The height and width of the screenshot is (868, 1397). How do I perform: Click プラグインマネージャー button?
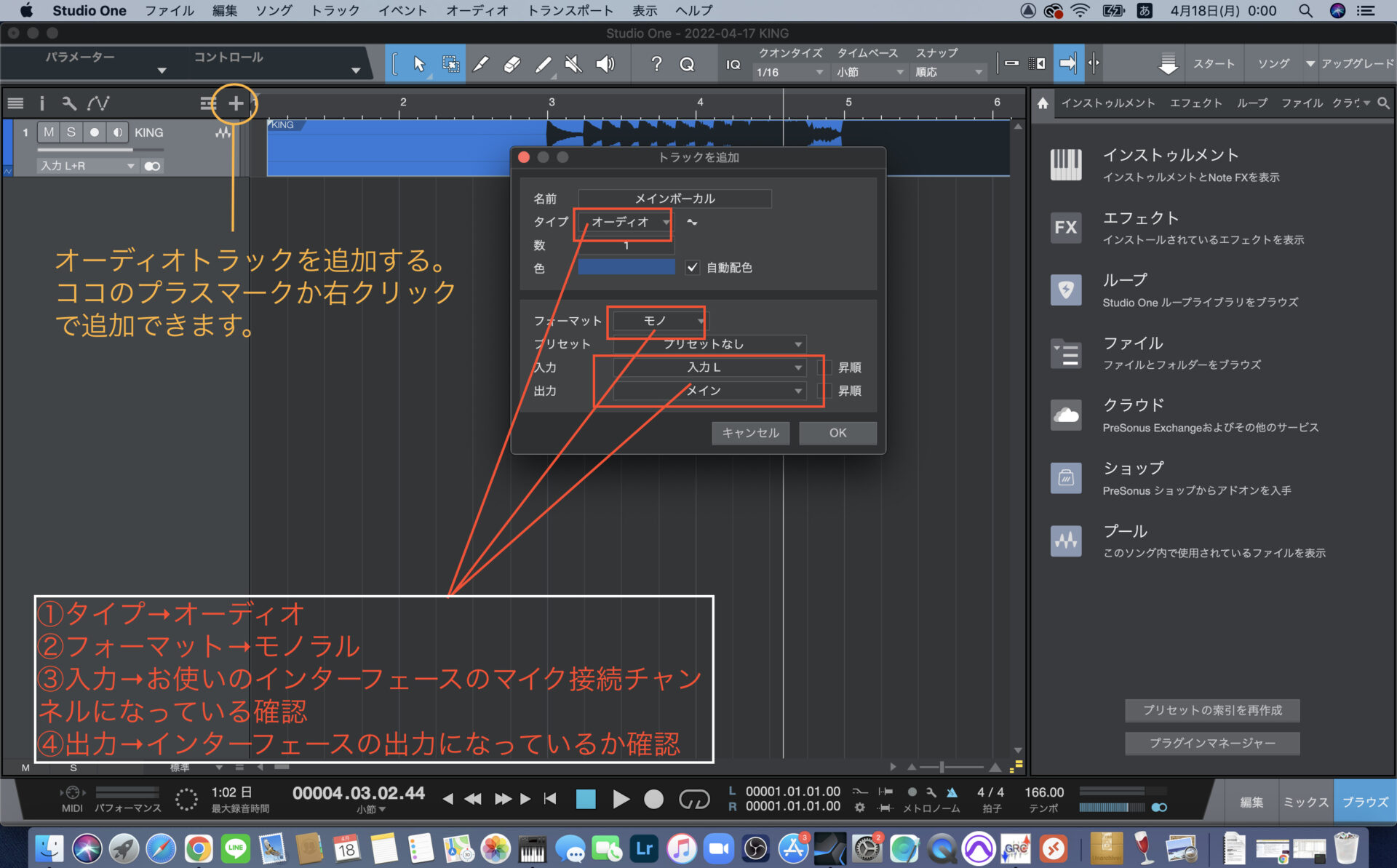point(1212,744)
